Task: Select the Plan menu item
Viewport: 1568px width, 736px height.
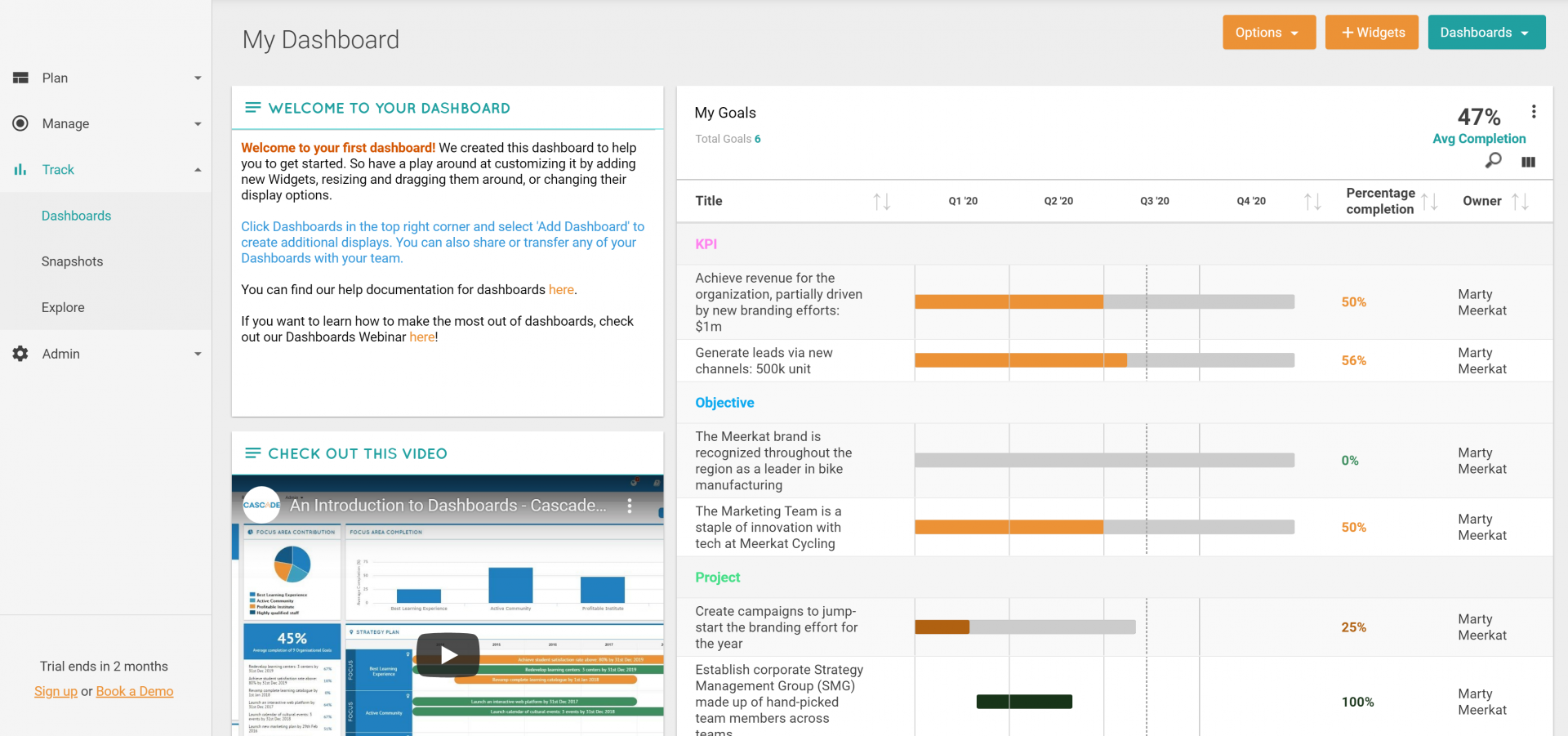Action: (x=55, y=78)
